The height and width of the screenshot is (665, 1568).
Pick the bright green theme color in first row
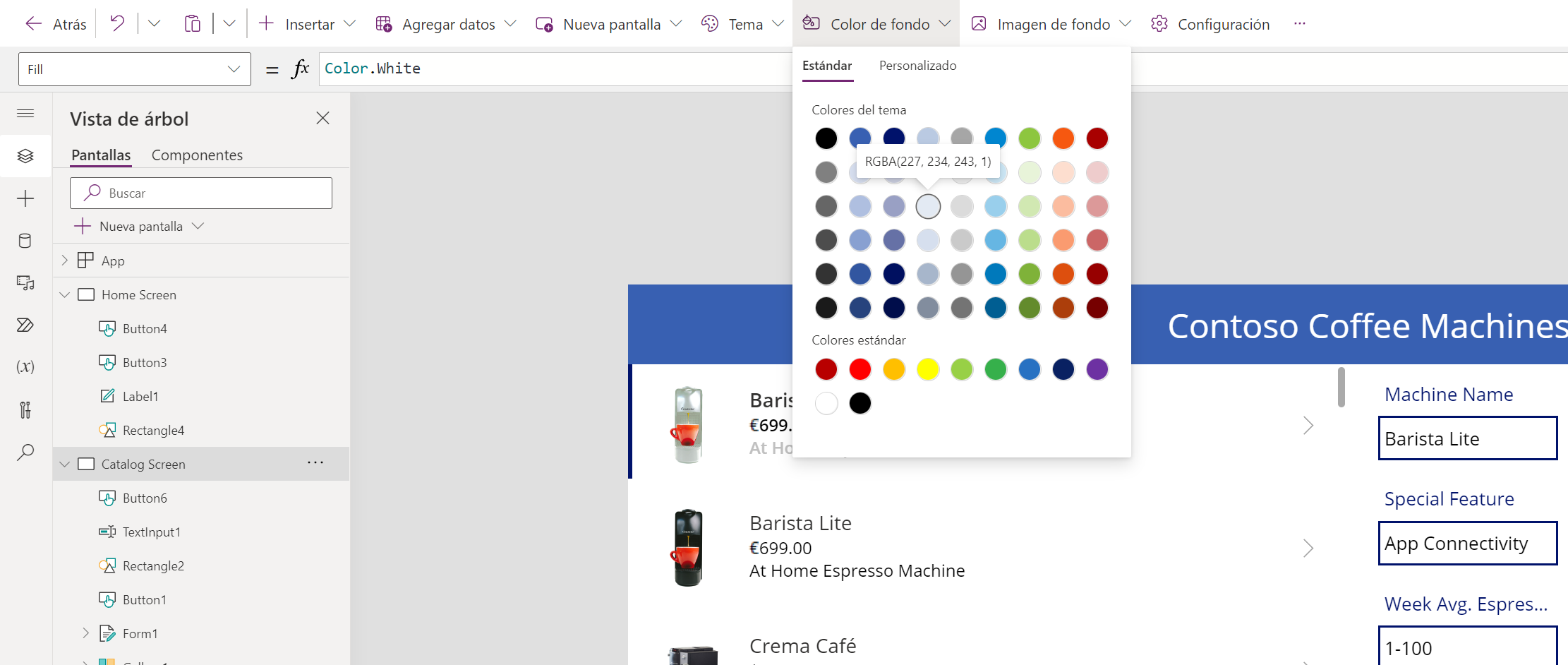point(1029,138)
